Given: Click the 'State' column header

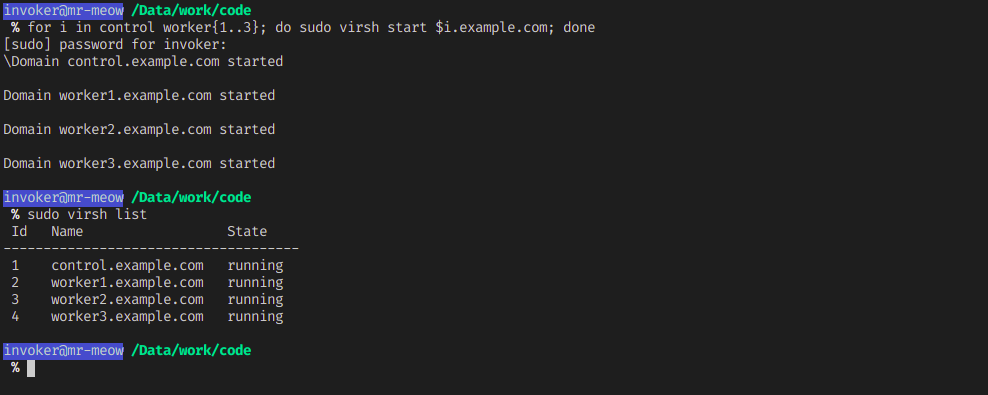Looking at the screenshot, I should 247,232.
